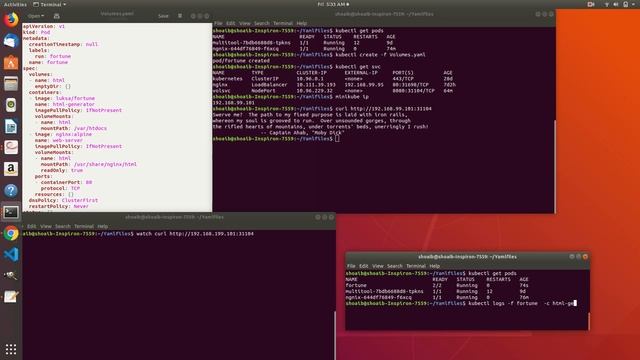Open Edit menu in bottom-left terminal
640x360 pixels.
(31, 226)
